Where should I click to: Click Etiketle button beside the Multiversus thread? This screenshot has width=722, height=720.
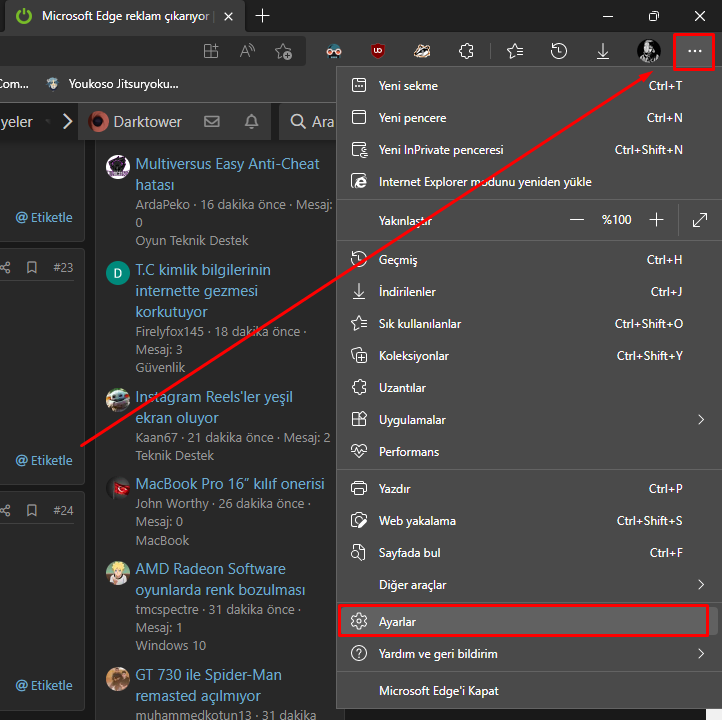point(44,217)
